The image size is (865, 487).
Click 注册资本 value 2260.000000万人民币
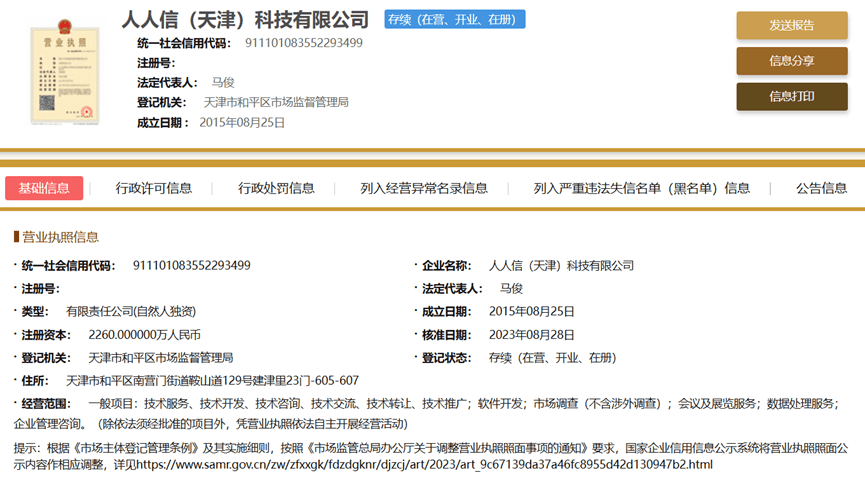click(x=145, y=335)
